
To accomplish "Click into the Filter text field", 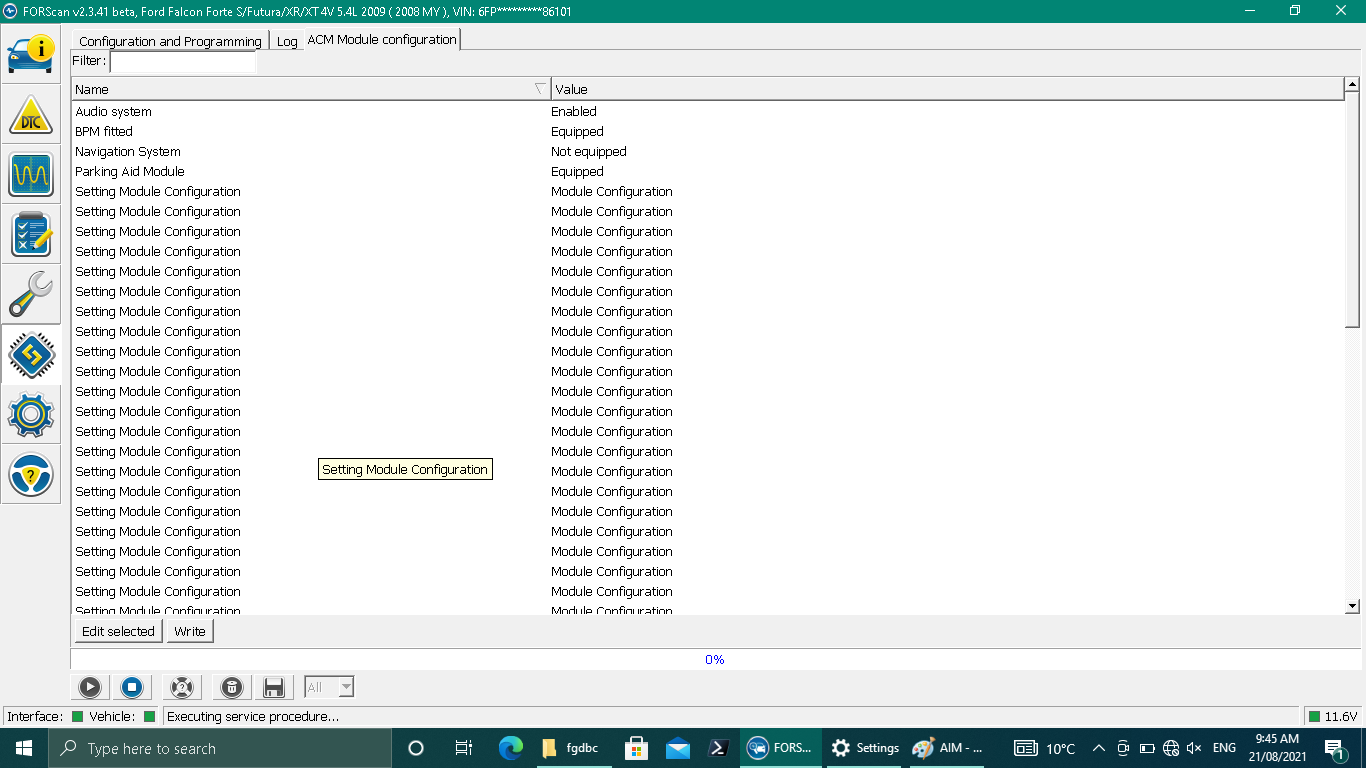I will coord(183,62).
